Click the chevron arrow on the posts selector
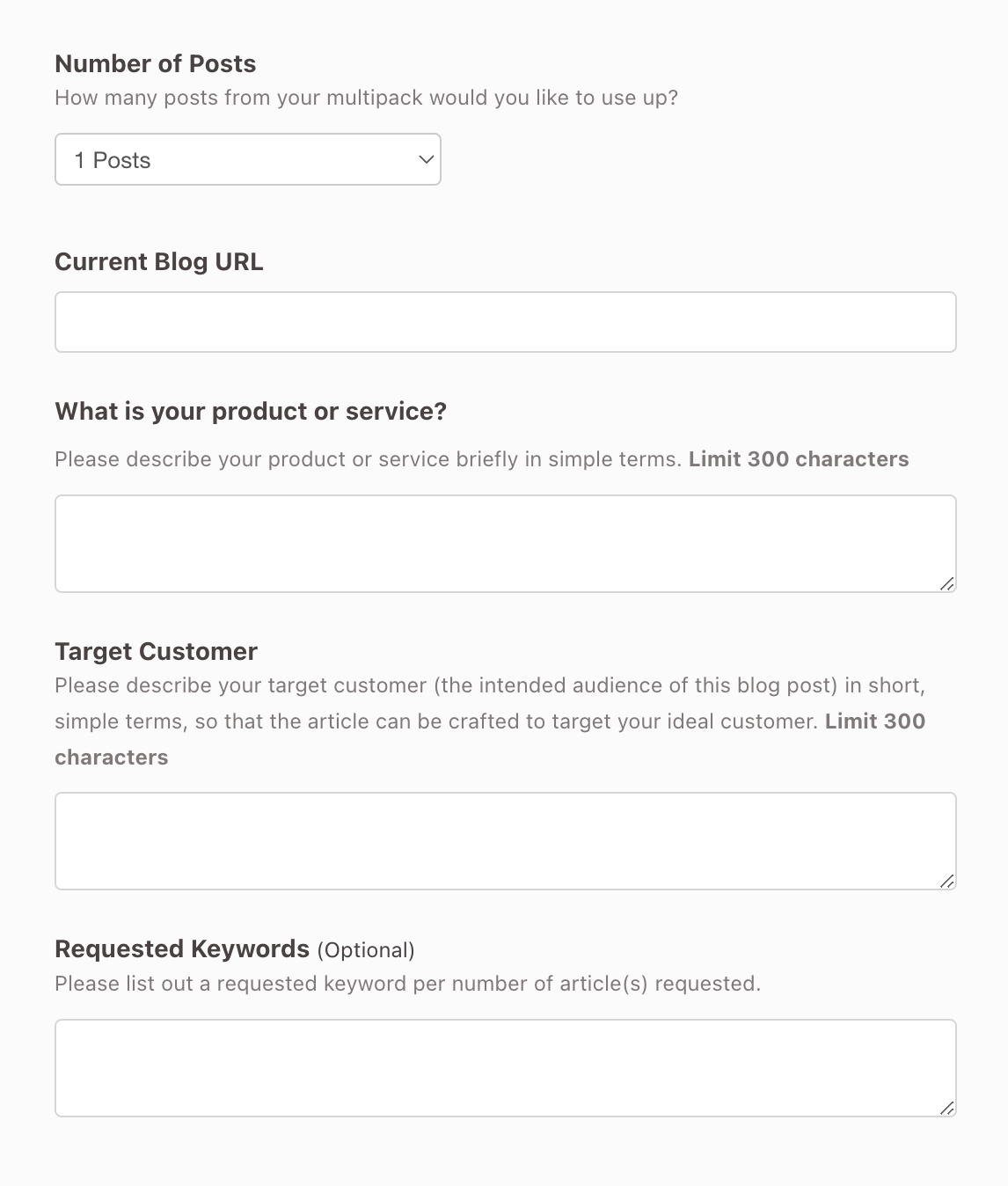 [x=426, y=159]
